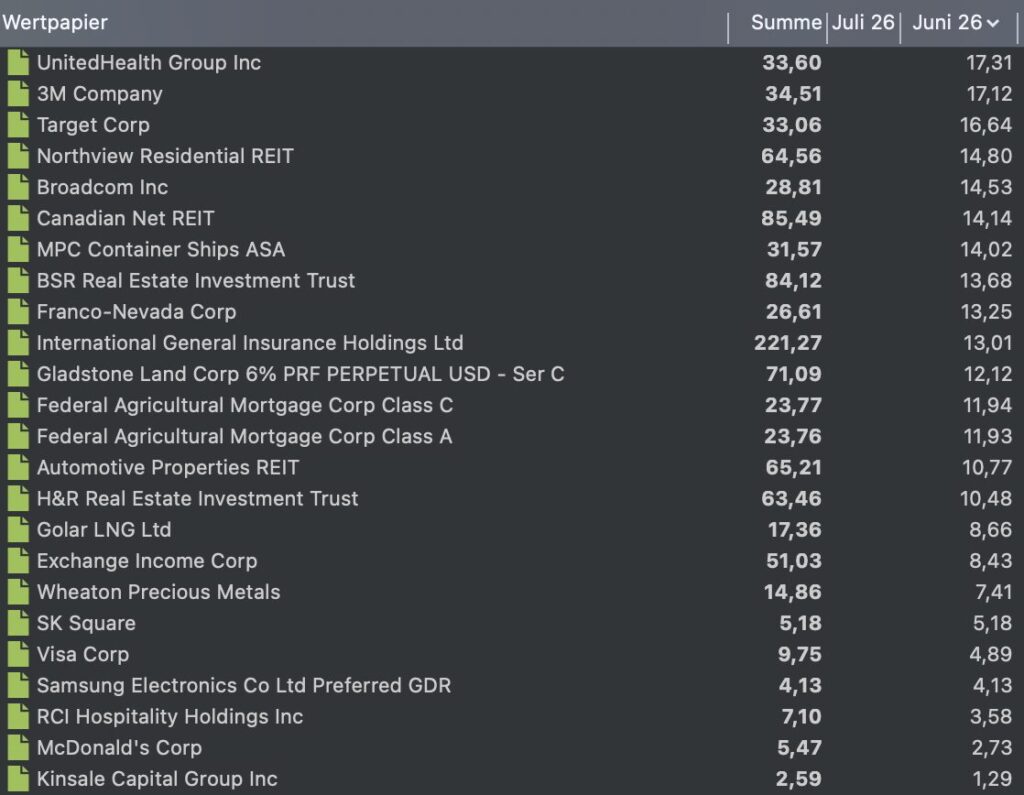The height and width of the screenshot is (795, 1024).
Task: Click the Kinsale Capital Group Inc icon
Action: [x=18, y=779]
